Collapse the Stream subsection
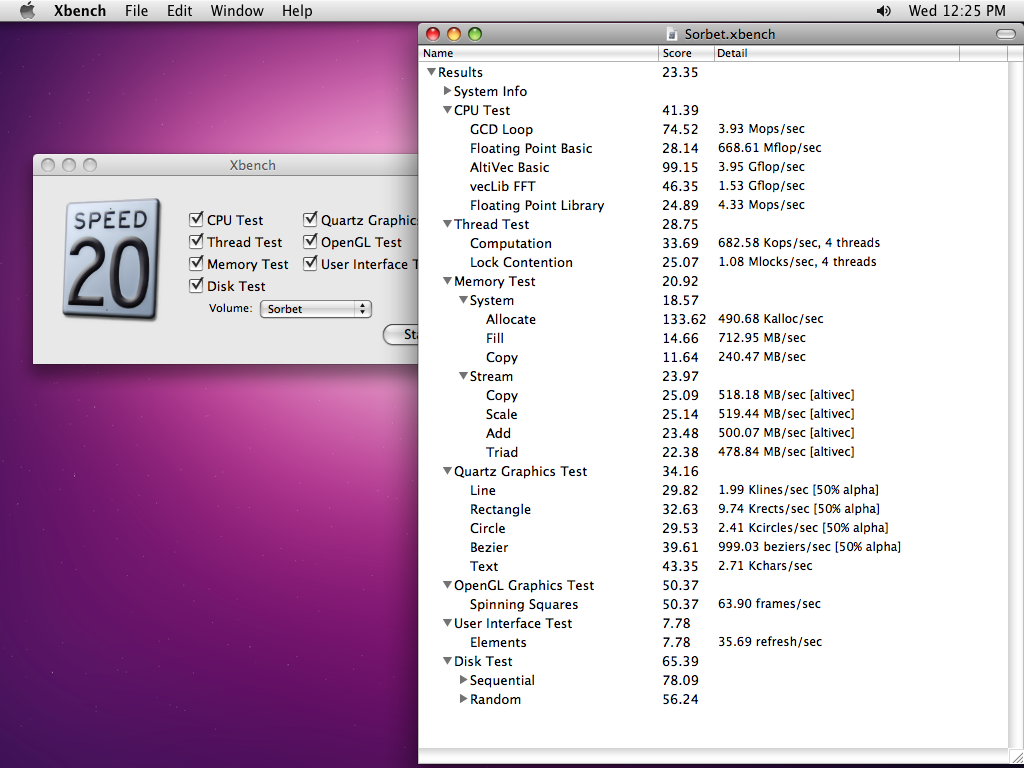1024x768 pixels. click(463, 376)
